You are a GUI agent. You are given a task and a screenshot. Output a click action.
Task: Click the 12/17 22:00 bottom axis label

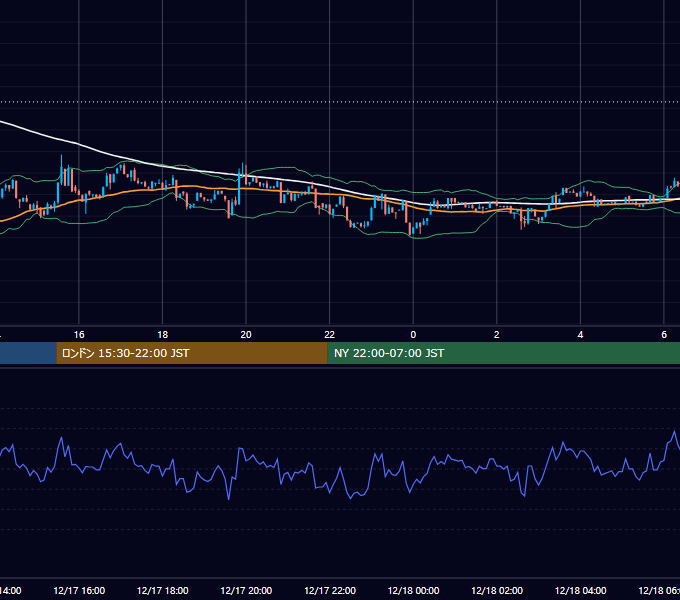tap(330, 590)
